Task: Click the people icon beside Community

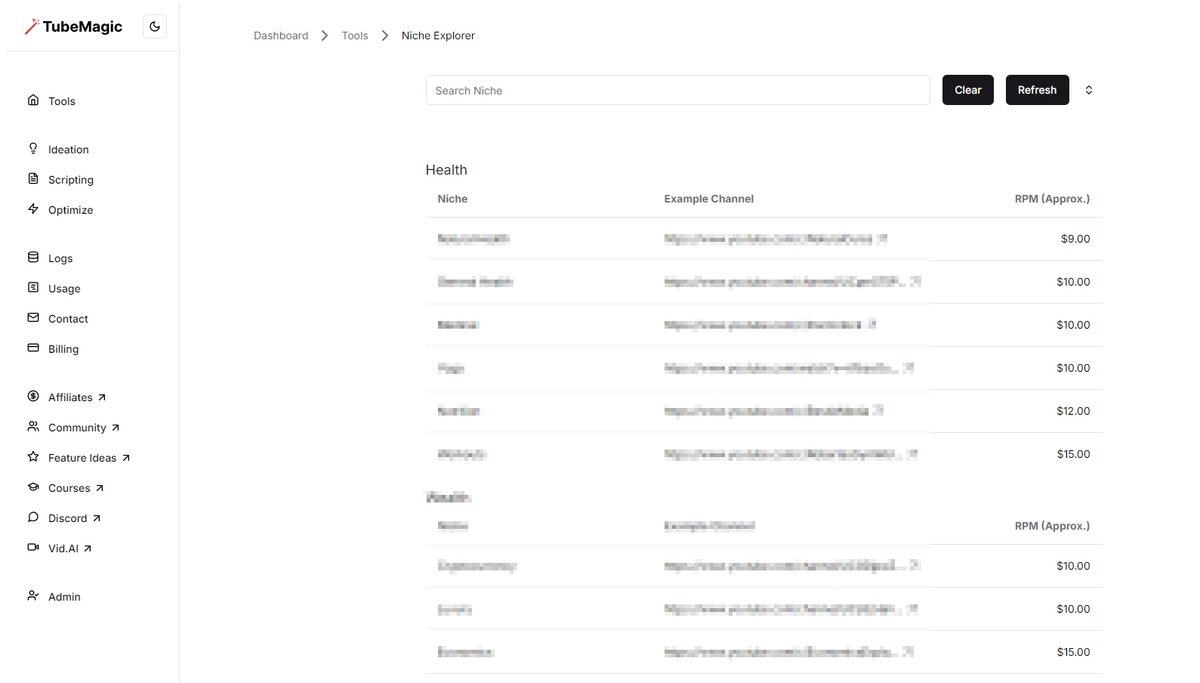Action: pyautogui.click(x=33, y=427)
